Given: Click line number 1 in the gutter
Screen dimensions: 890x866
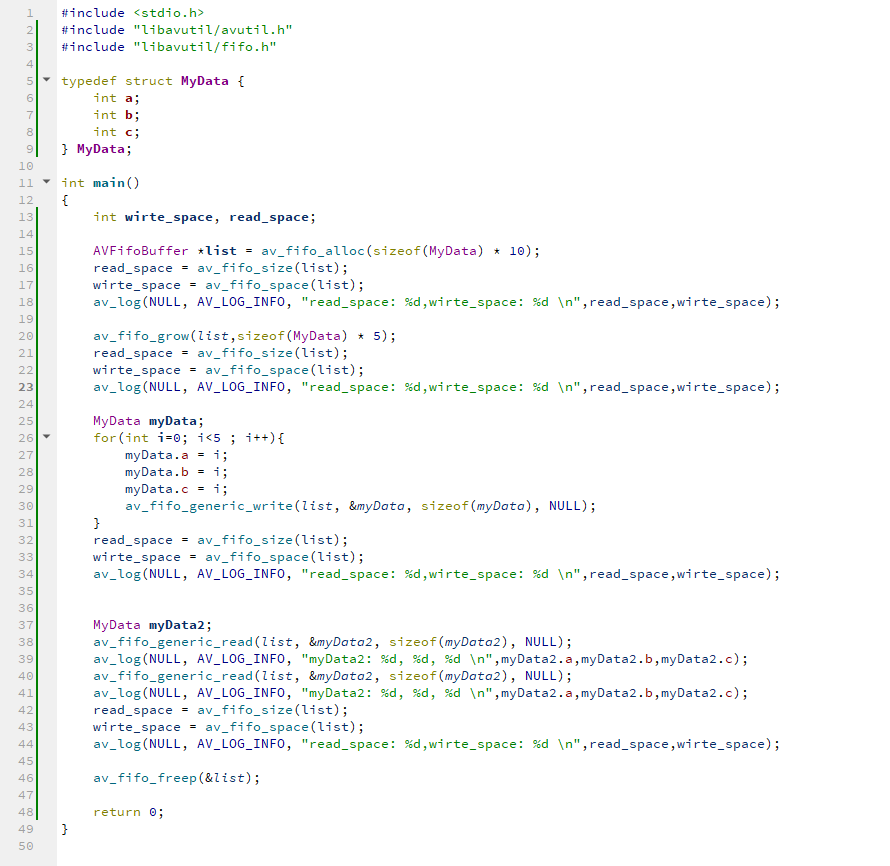Looking at the screenshot, I should coord(30,12).
